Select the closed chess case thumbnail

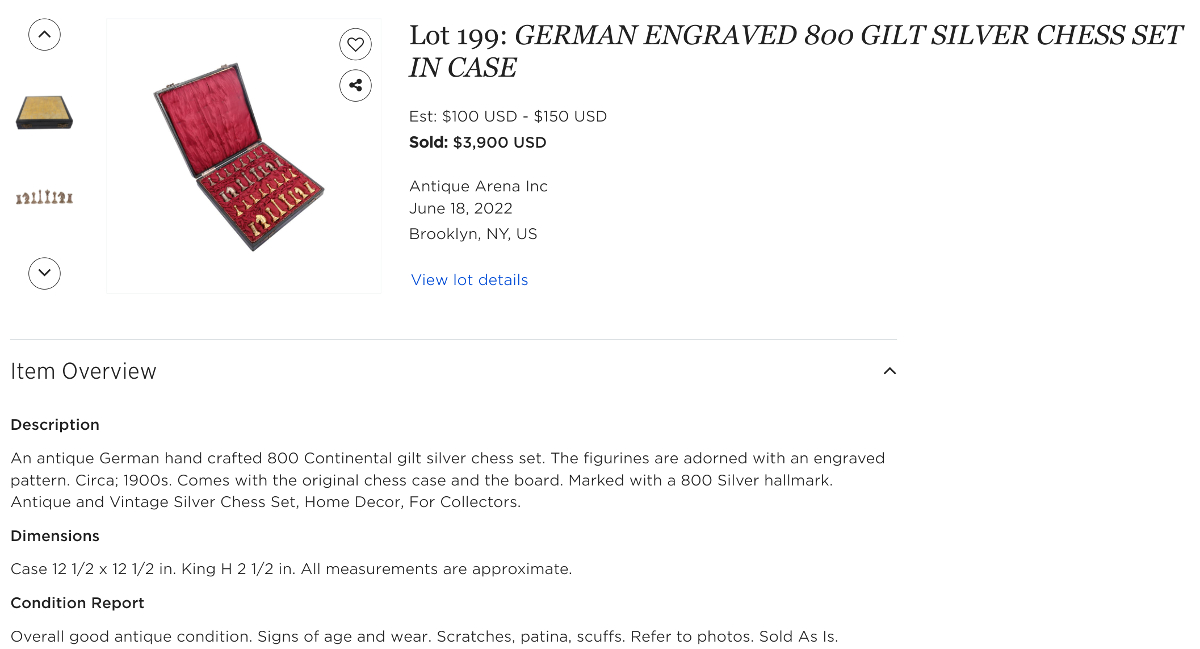point(44,113)
